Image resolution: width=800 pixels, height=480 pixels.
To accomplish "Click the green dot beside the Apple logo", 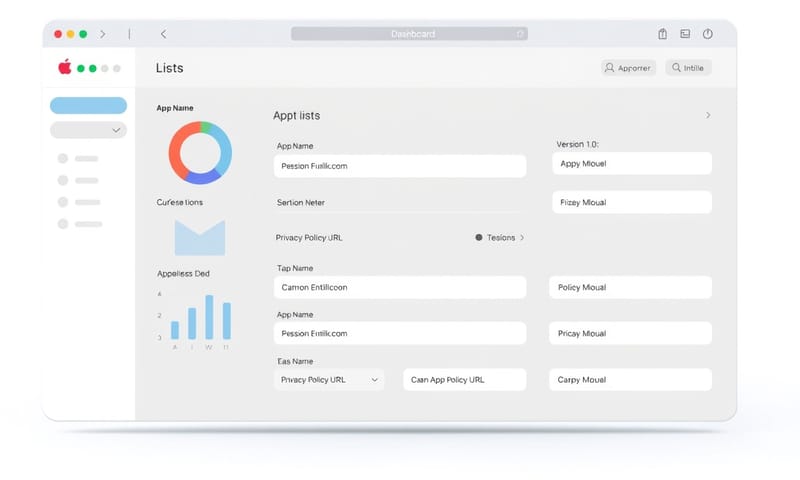I will tap(81, 68).
